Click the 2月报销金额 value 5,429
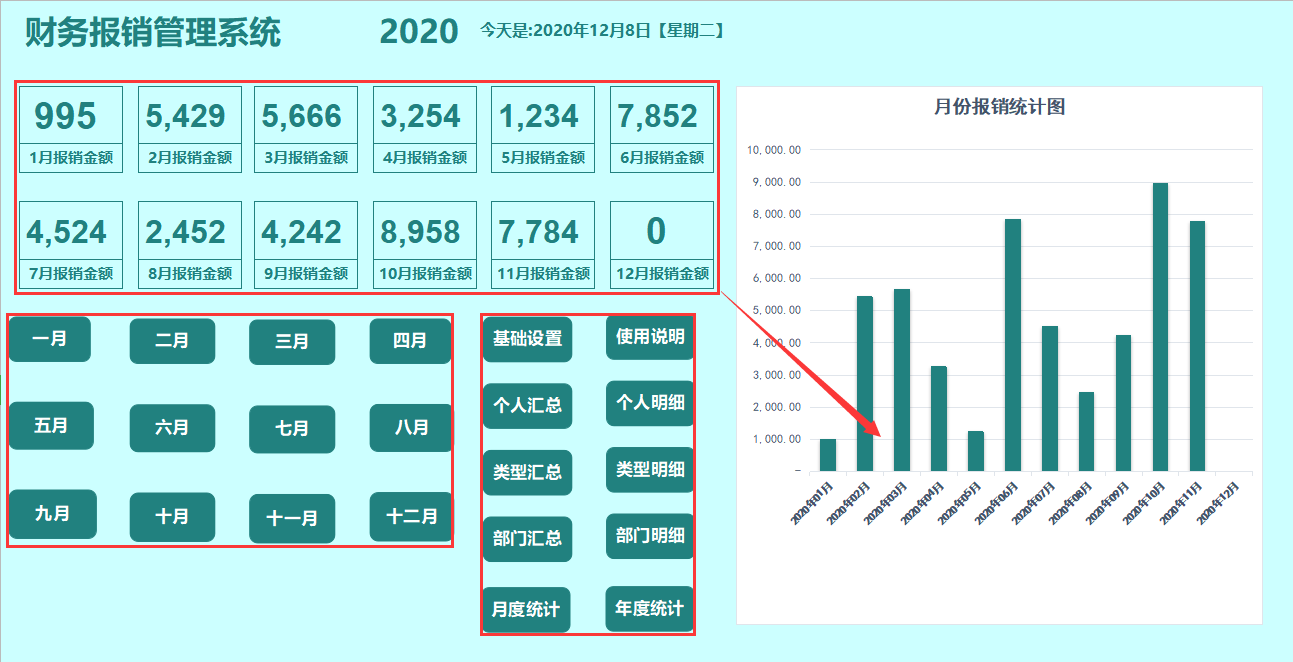The height and width of the screenshot is (662, 1293). (x=186, y=116)
